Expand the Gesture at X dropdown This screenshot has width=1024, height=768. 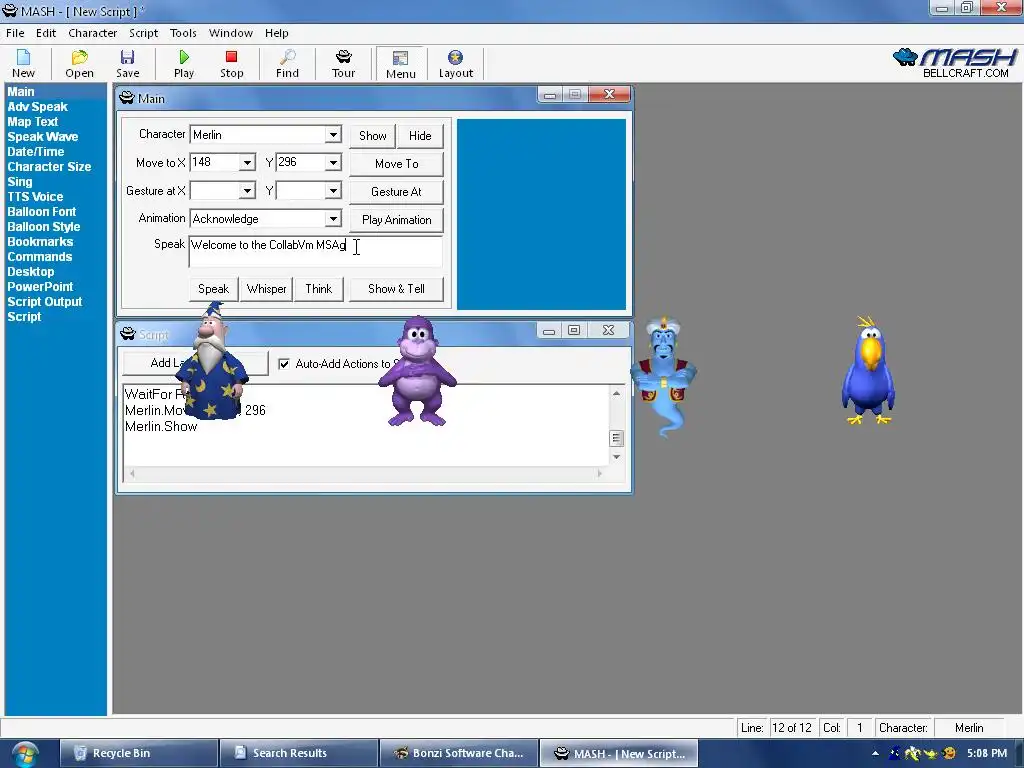[247, 191]
